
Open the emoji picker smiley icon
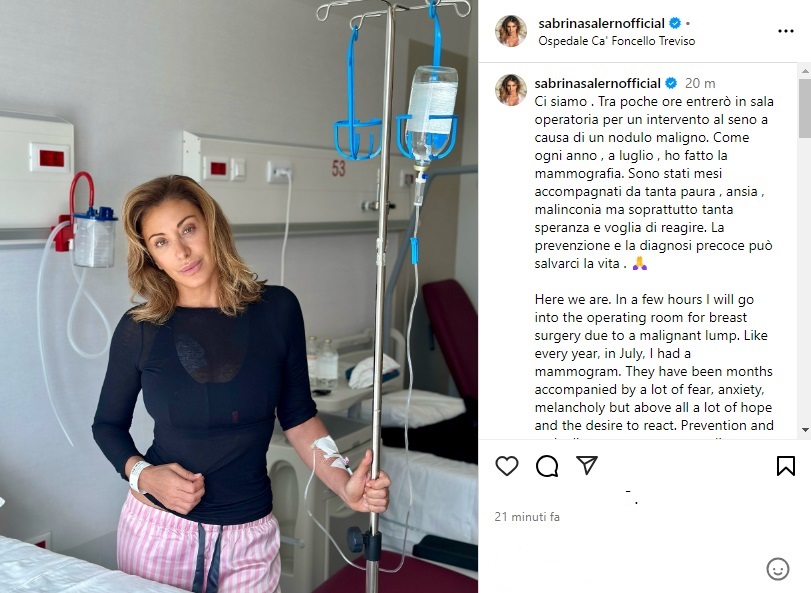777,569
